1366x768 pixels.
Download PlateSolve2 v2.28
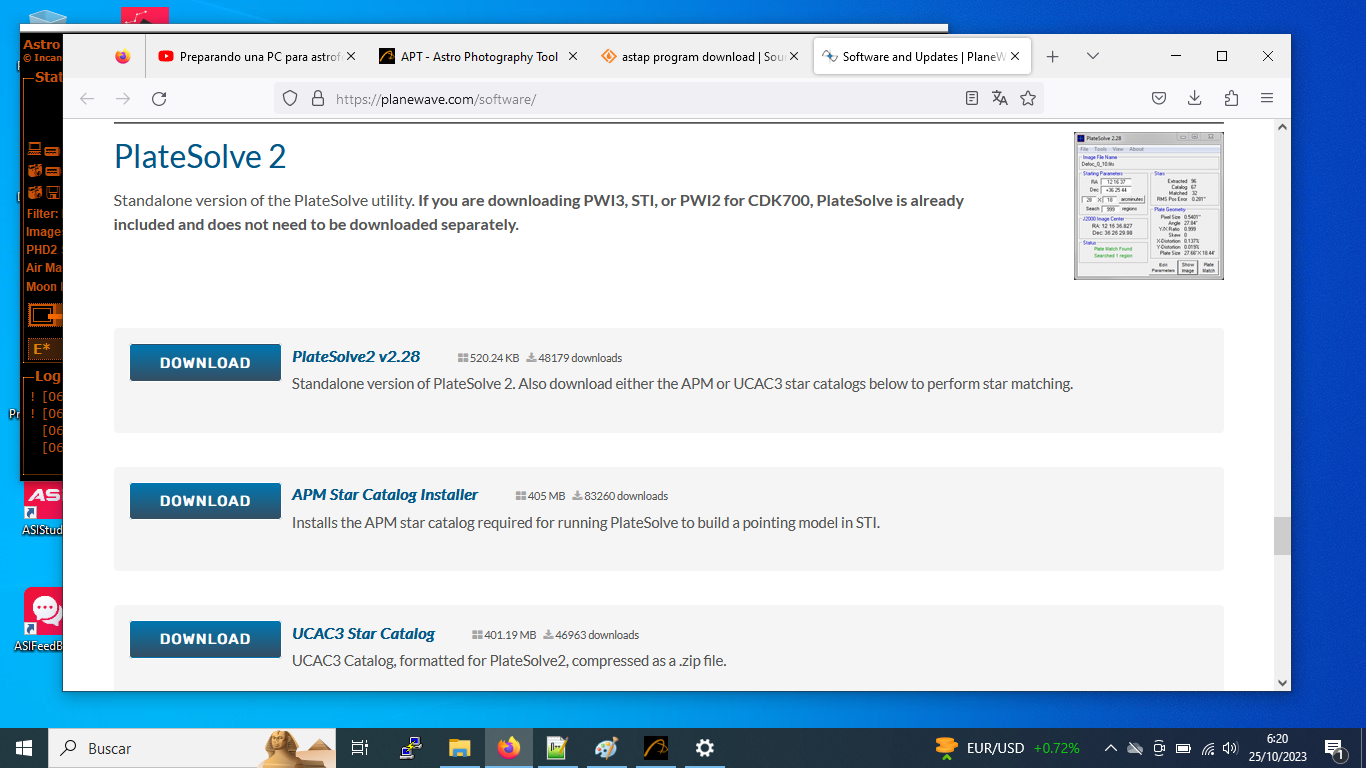[205, 363]
